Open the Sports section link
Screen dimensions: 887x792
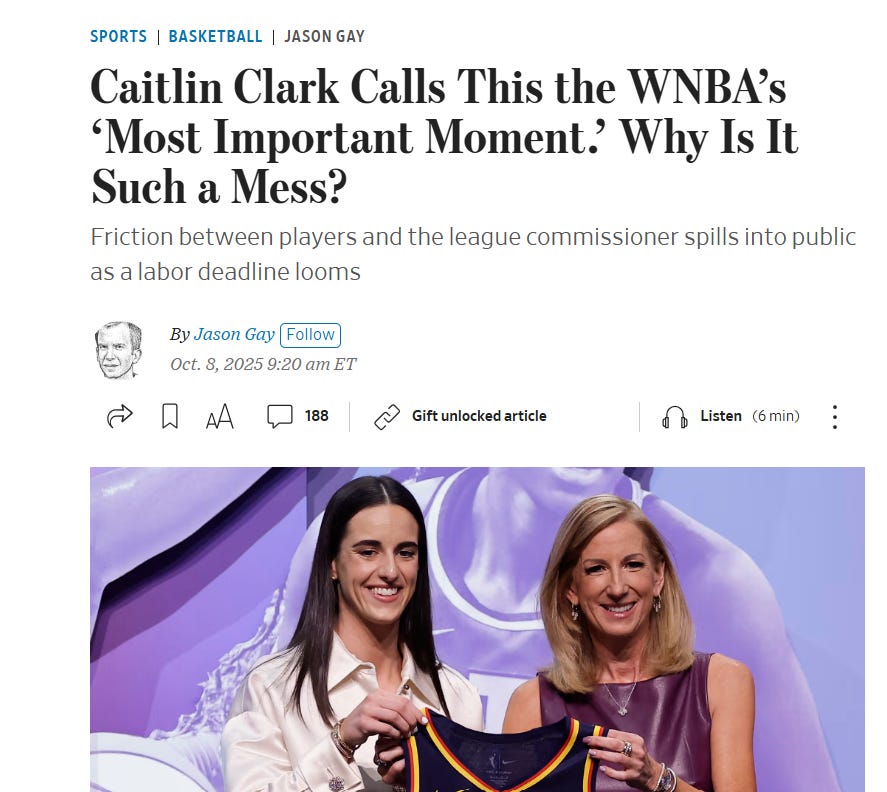click(118, 36)
